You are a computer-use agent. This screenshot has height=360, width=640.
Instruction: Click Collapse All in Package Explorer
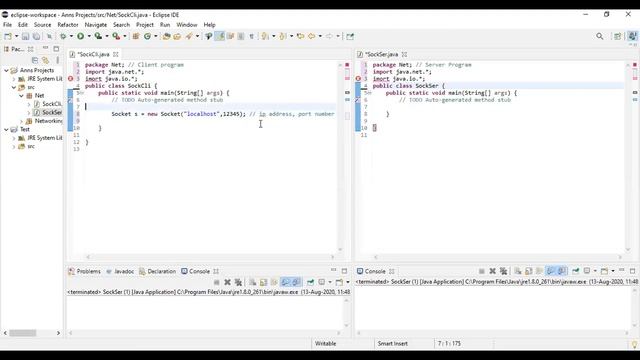[x=35, y=60]
